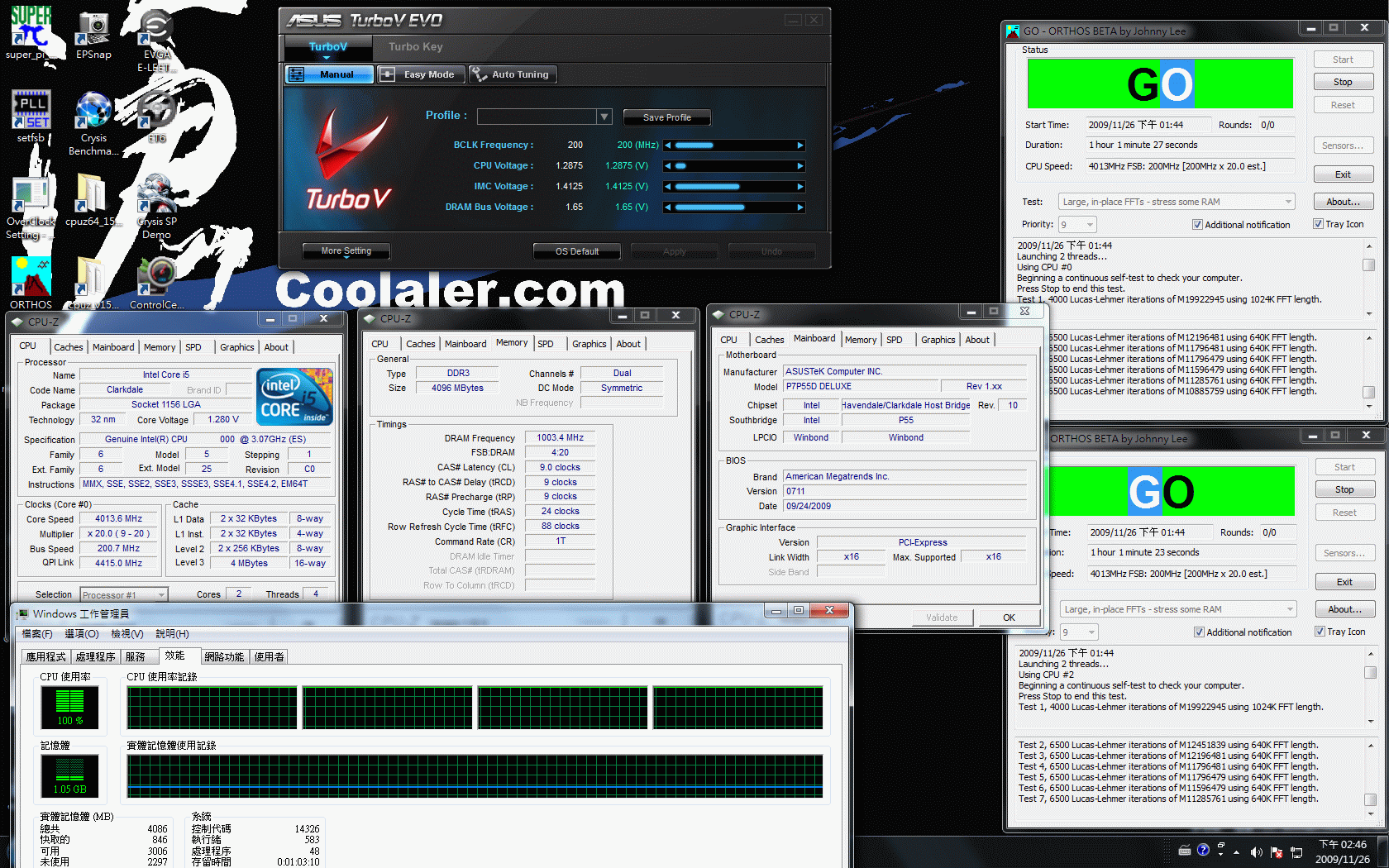Select the ET6 steering wheel icon
The width and height of the screenshot is (1389, 868).
coord(156,116)
